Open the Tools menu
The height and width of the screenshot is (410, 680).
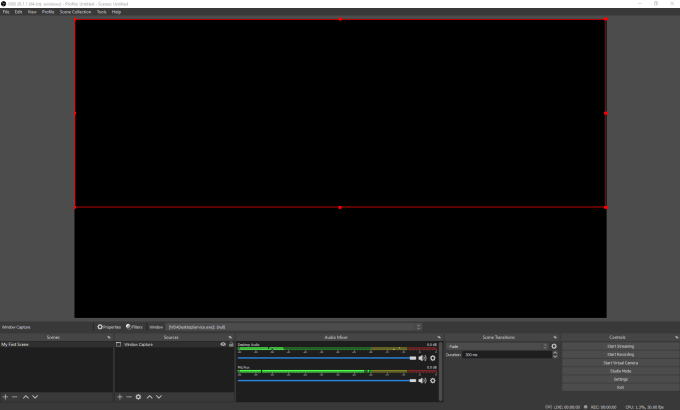(101, 12)
